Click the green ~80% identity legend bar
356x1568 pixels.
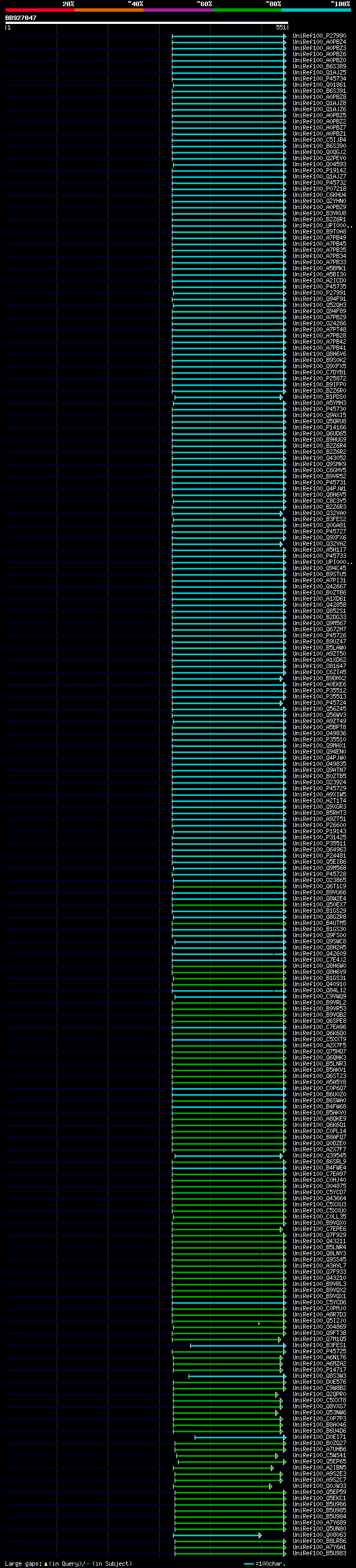pos(247,10)
